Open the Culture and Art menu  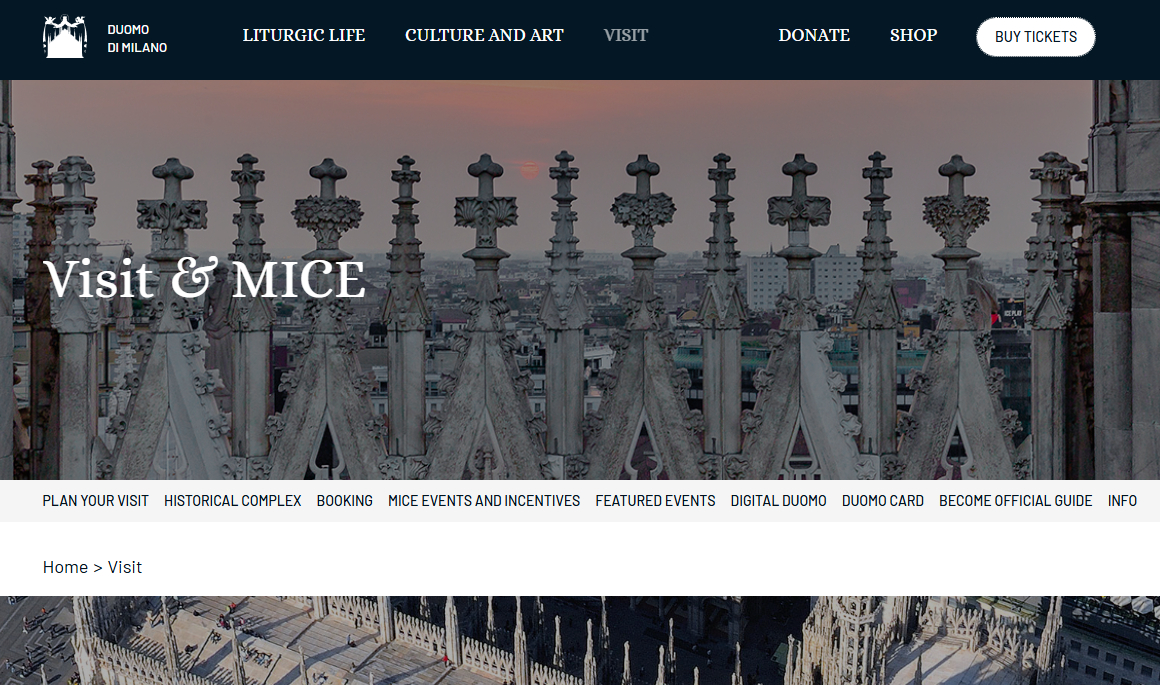tap(484, 36)
